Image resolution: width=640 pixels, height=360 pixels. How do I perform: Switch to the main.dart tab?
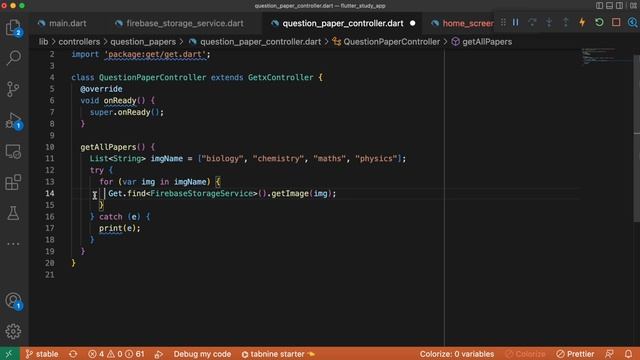point(62,23)
